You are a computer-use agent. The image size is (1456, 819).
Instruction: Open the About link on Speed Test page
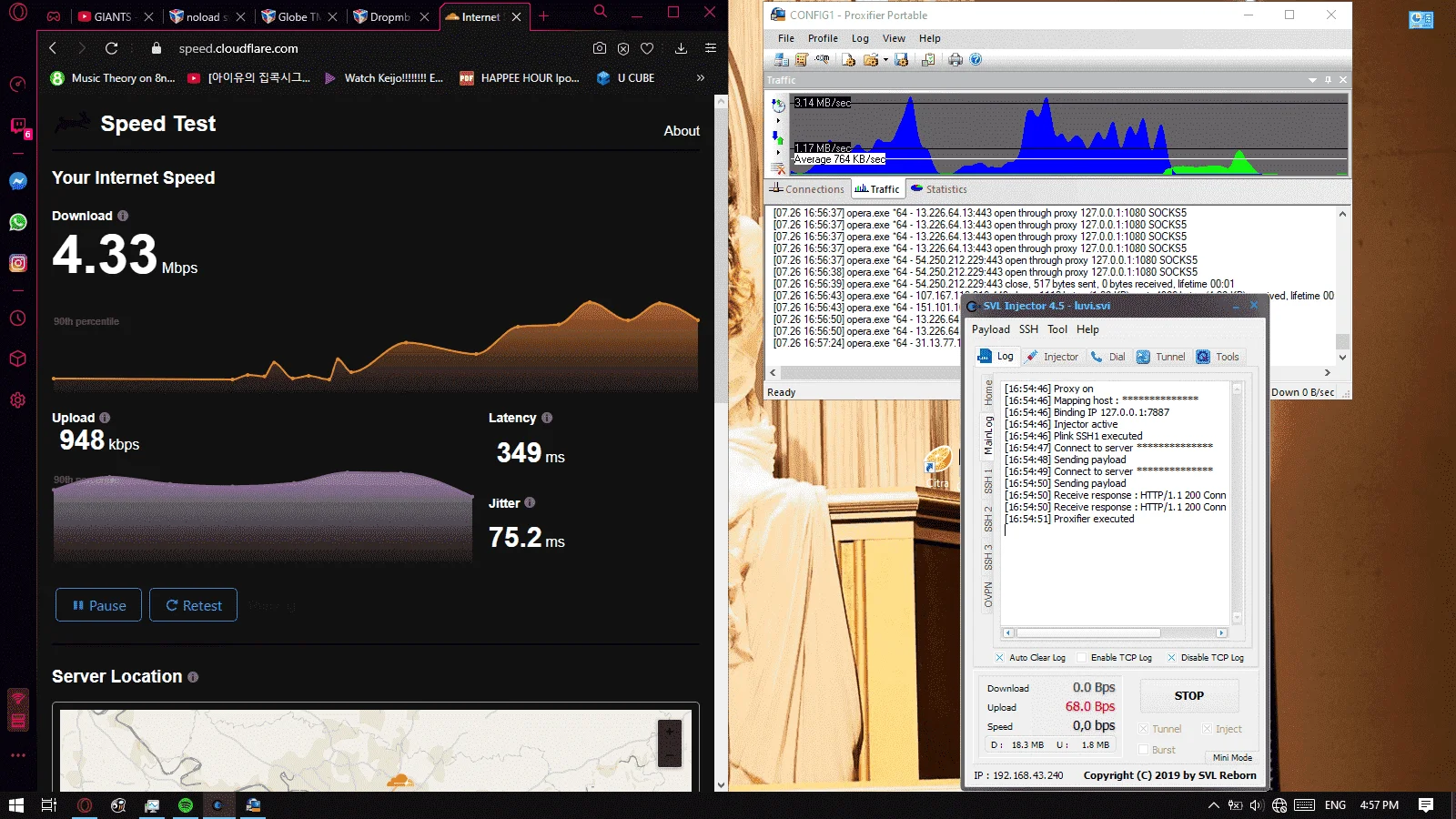point(682,131)
